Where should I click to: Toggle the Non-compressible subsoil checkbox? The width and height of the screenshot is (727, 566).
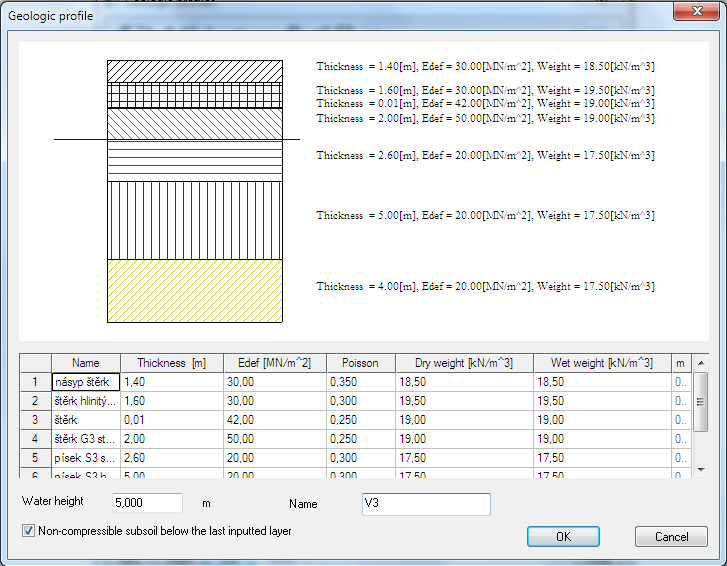(28, 531)
